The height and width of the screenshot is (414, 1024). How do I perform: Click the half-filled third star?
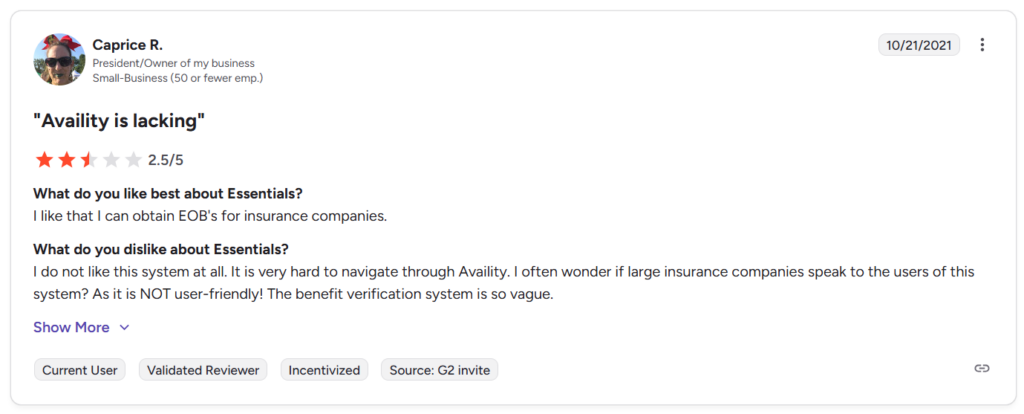click(x=88, y=159)
